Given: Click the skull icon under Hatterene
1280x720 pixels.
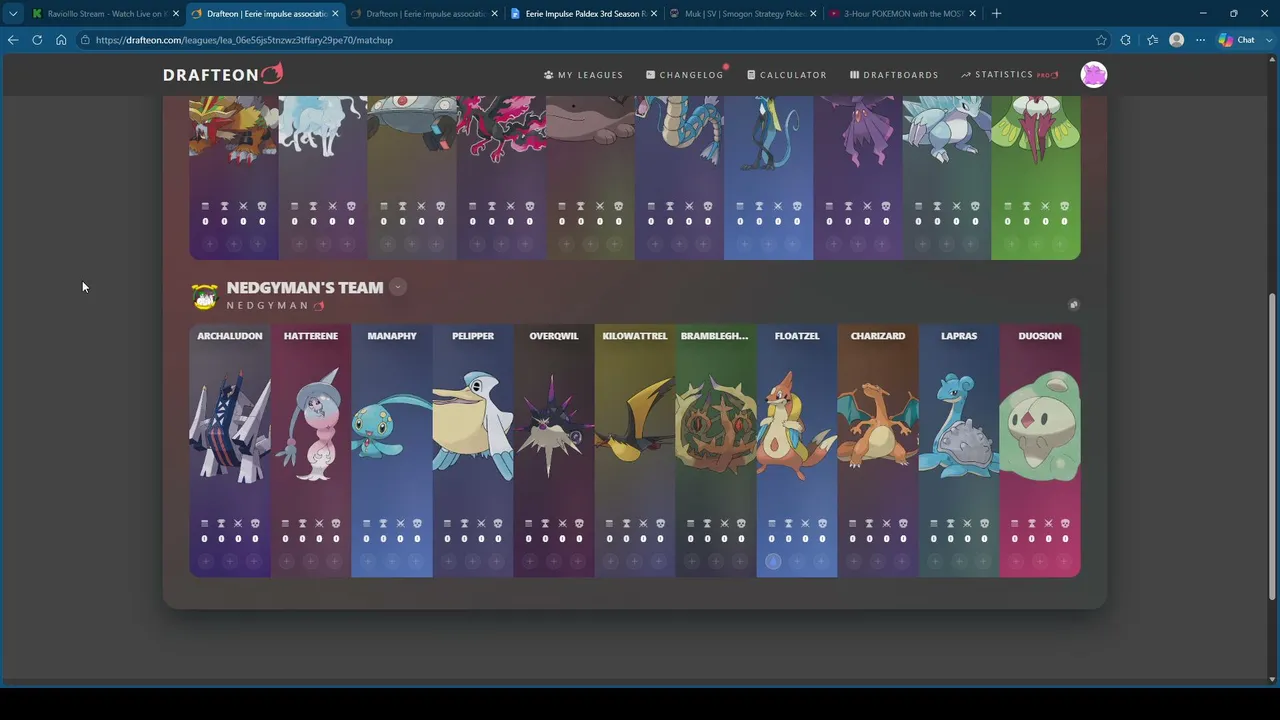Looking at the screenshot, I should coord(336,523).
